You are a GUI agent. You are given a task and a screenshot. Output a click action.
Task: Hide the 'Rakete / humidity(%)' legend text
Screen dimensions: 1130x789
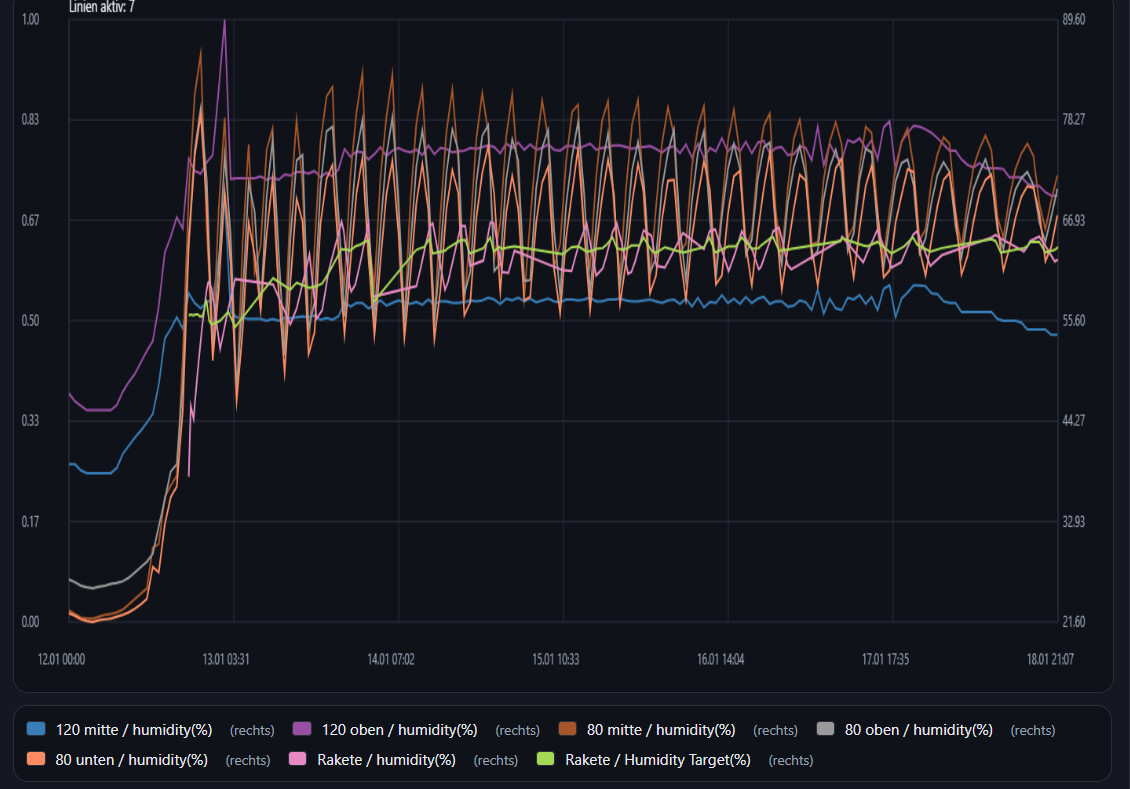click(386, 760)
